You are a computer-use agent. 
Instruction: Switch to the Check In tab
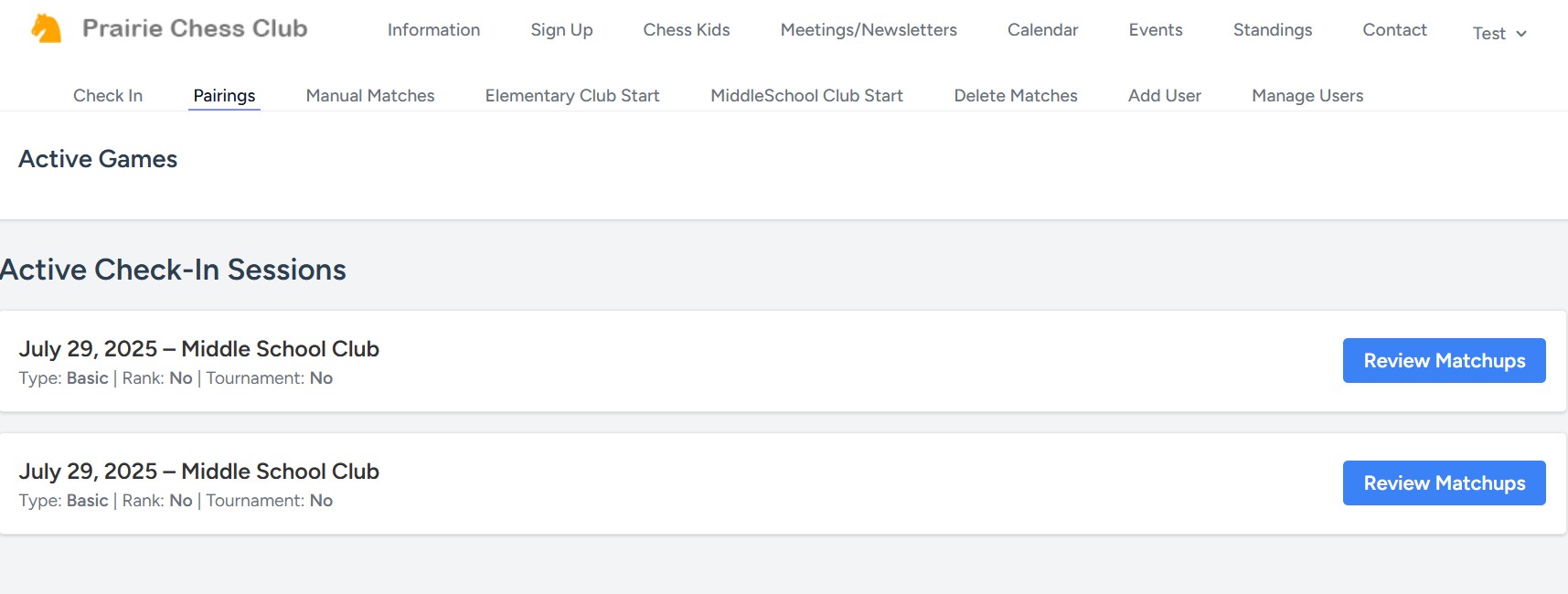click(108, 96)
